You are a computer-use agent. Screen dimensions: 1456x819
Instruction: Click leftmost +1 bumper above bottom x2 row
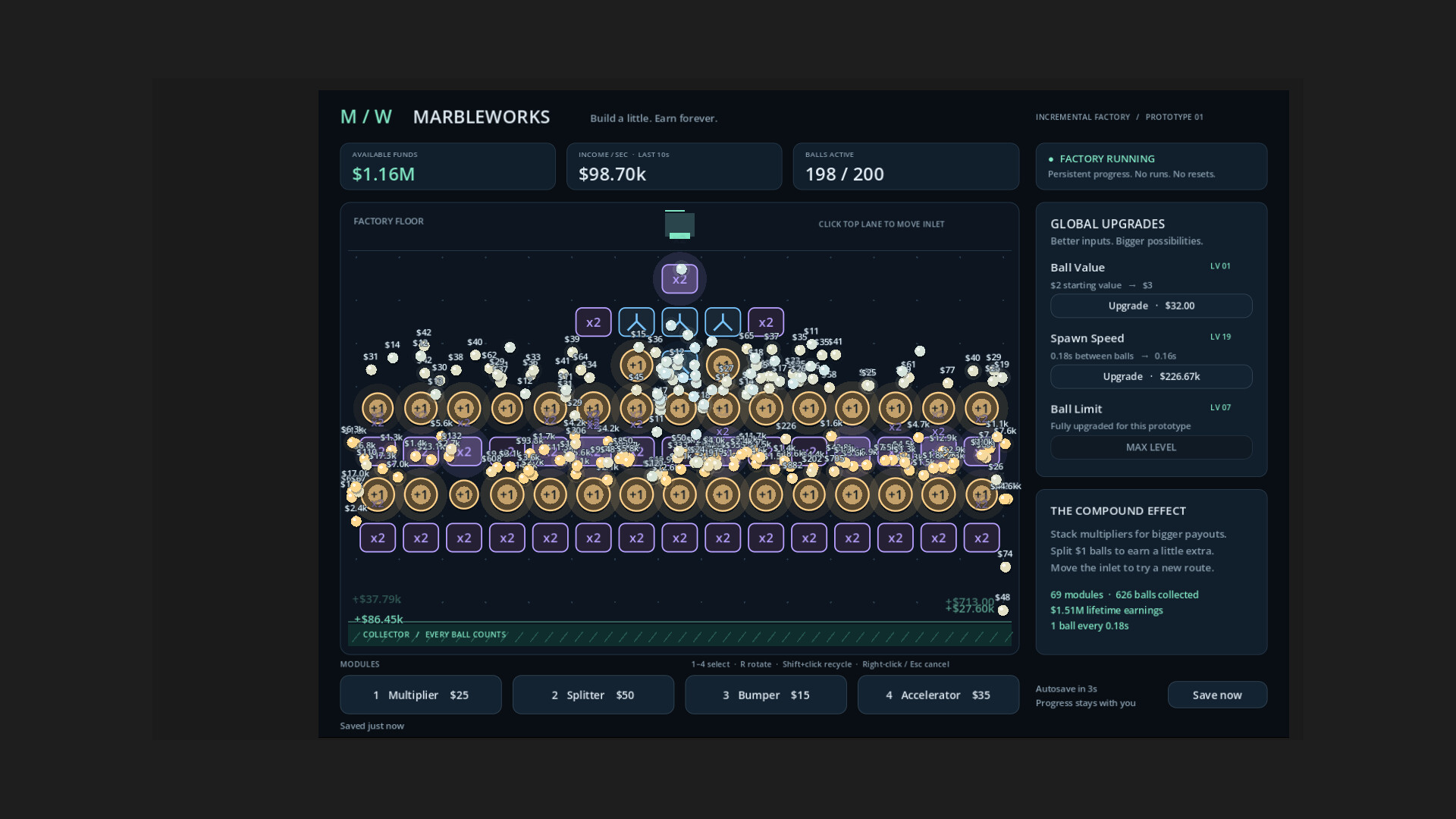[x=378, y=494]
